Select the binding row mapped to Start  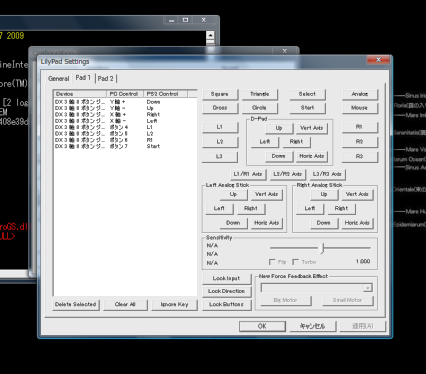(x=125, y=146)
